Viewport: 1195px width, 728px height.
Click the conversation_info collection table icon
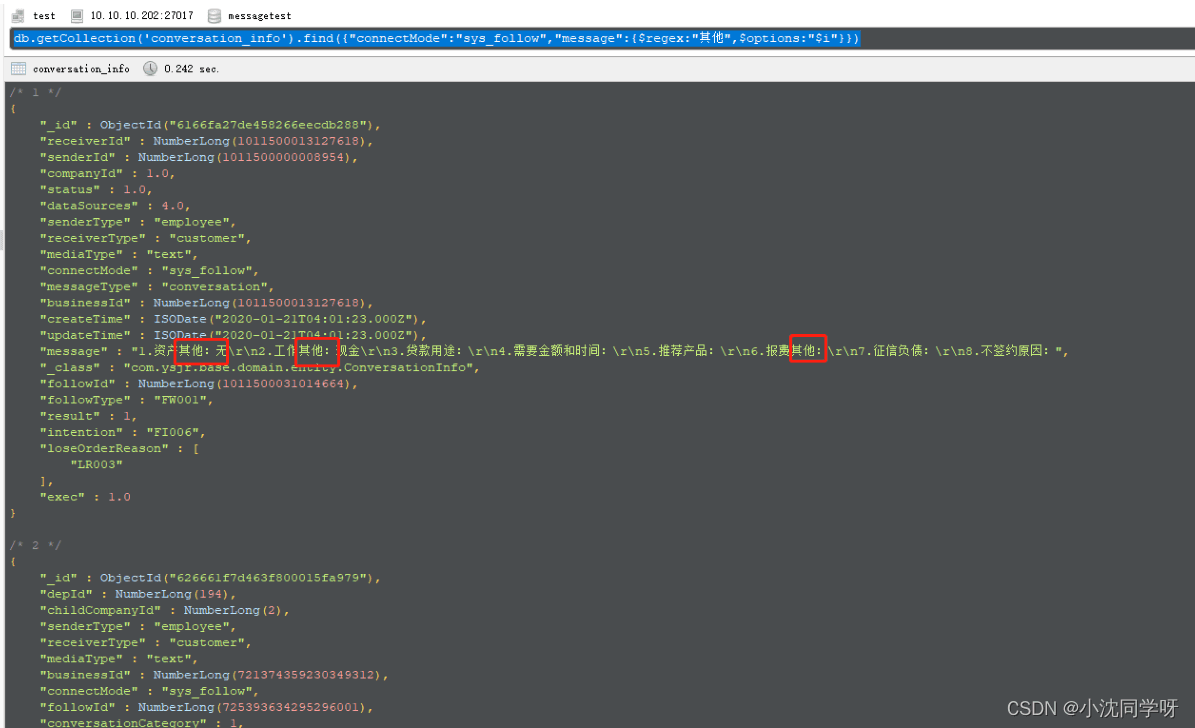19,69
